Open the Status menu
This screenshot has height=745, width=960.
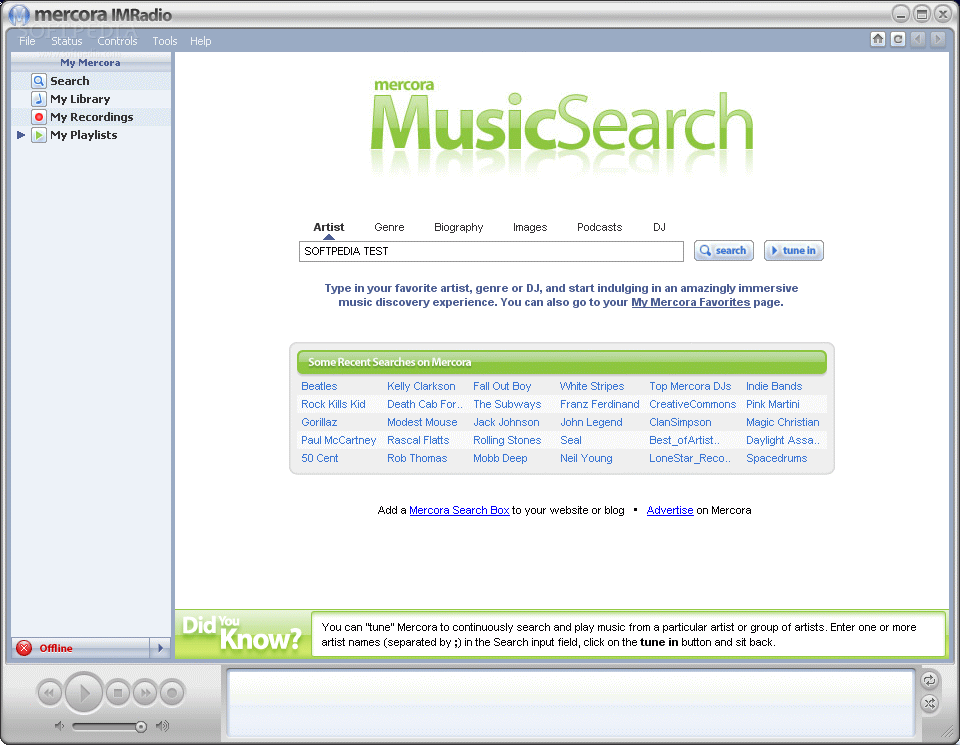66,41
